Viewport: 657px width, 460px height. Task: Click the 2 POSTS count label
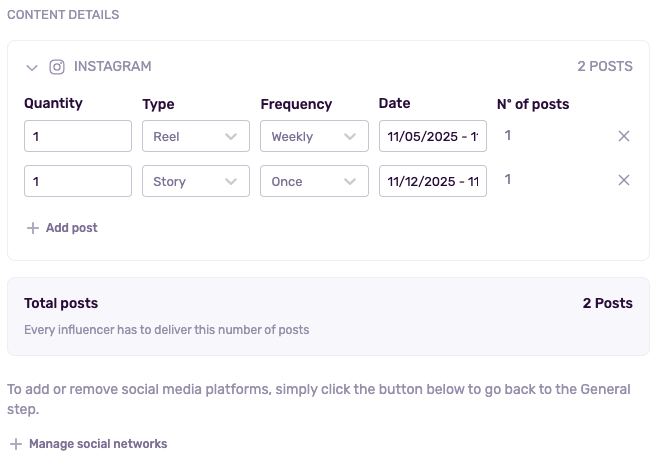click(x=604, y=67)
